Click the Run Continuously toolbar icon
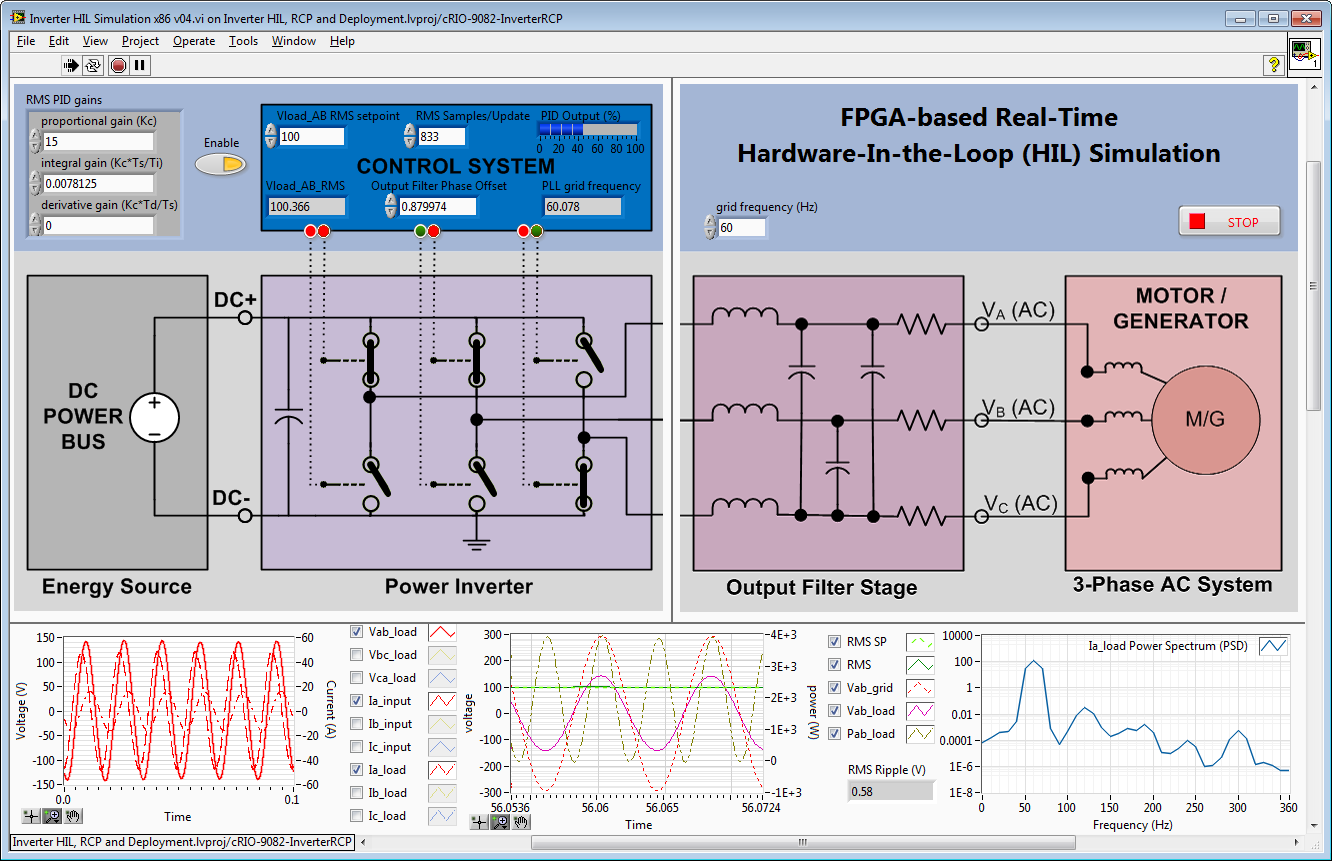1332x861 pixels. 93,65
